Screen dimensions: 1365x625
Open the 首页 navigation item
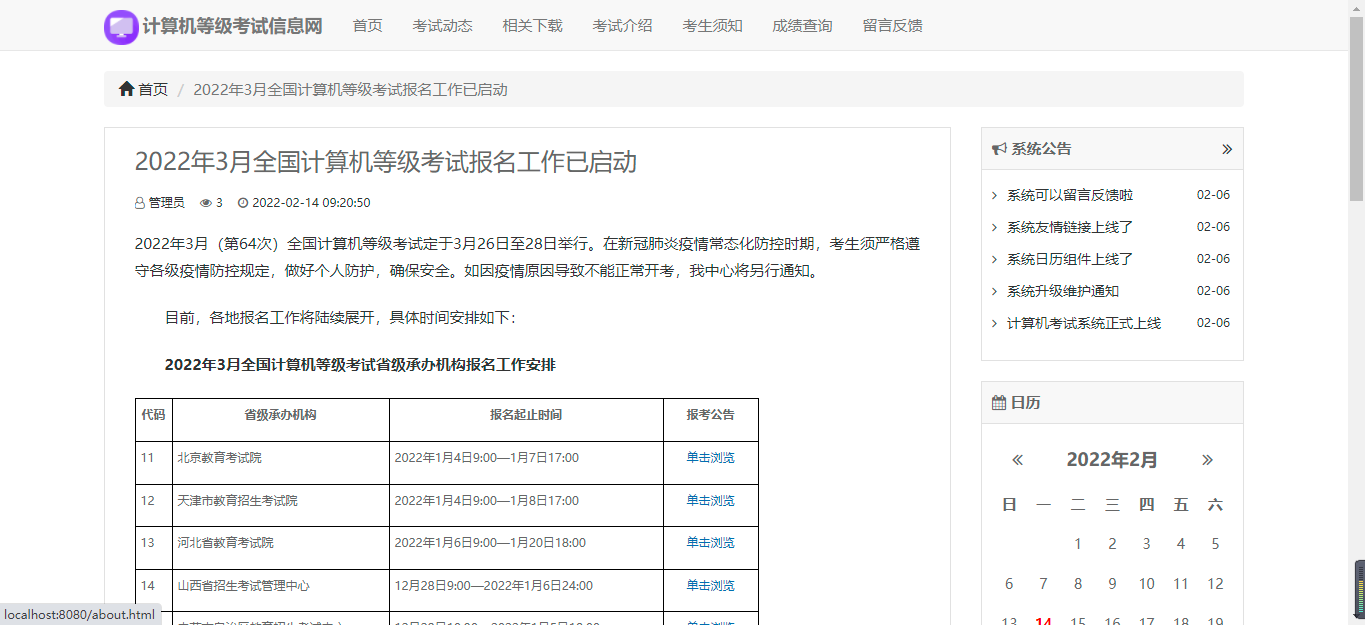[368, 25]
